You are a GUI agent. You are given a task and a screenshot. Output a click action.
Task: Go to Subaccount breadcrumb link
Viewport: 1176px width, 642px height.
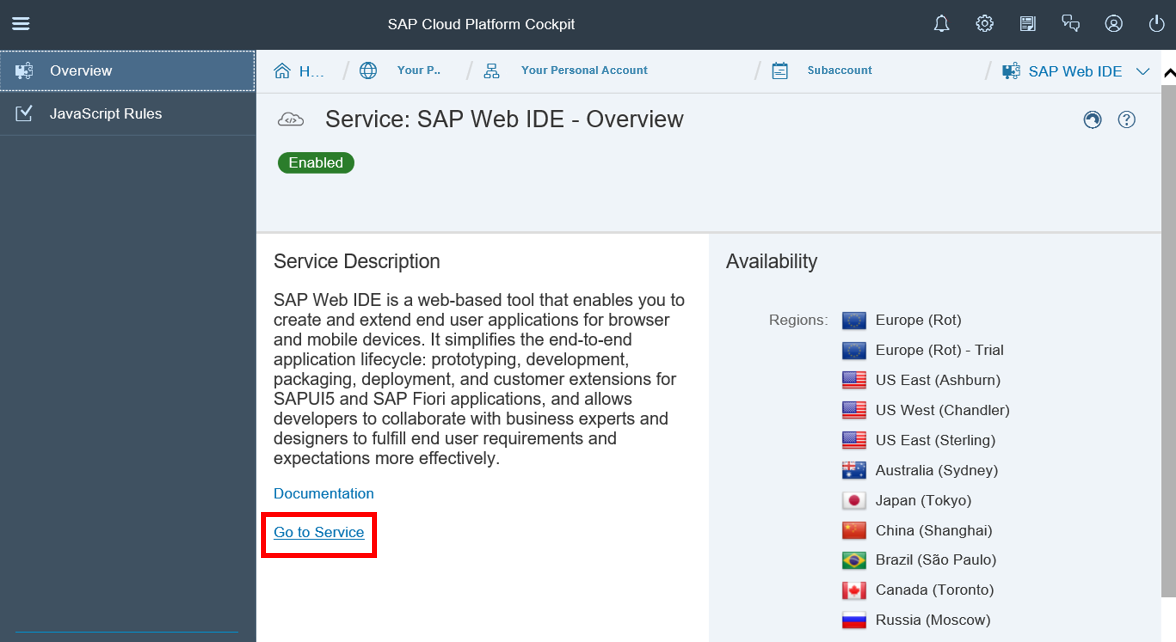pos(839,70)
